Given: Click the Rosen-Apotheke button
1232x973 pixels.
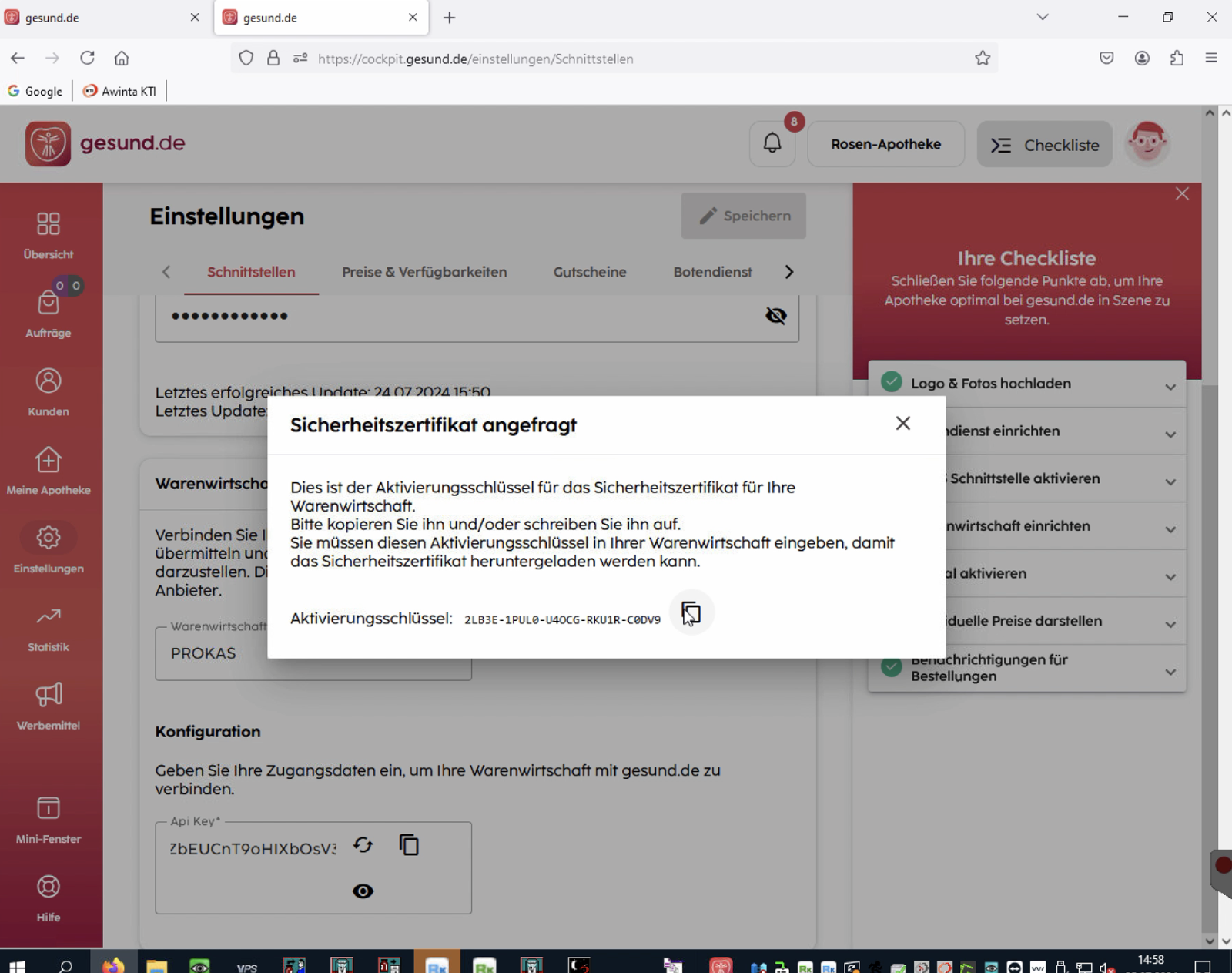Looking at the screenshot, I should pos(885,144).
